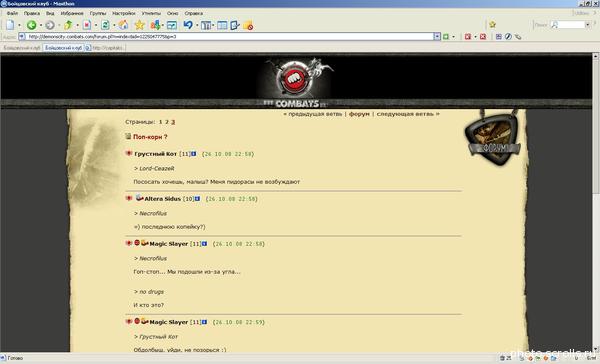Click the yellow folder block icon
Screen dimensions: 600x364
(248, 25)
